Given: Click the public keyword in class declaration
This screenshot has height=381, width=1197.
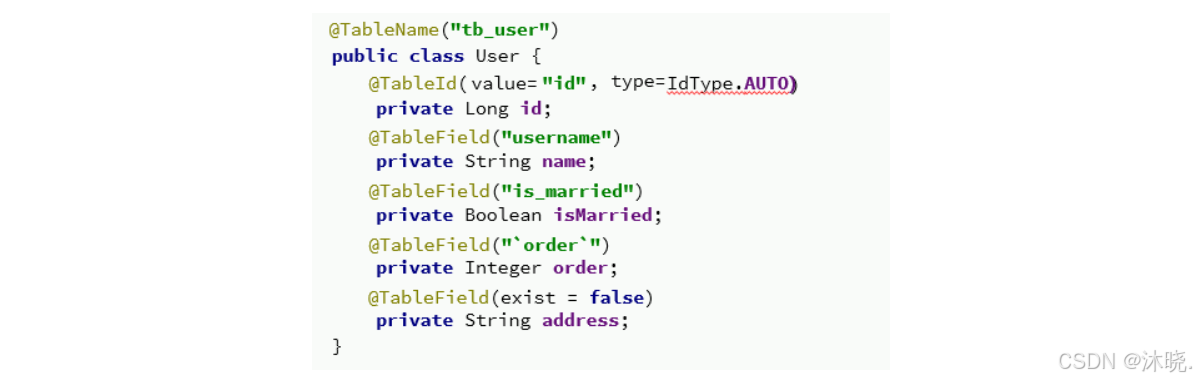Looking at the screenshot, I should pos(365,57).
